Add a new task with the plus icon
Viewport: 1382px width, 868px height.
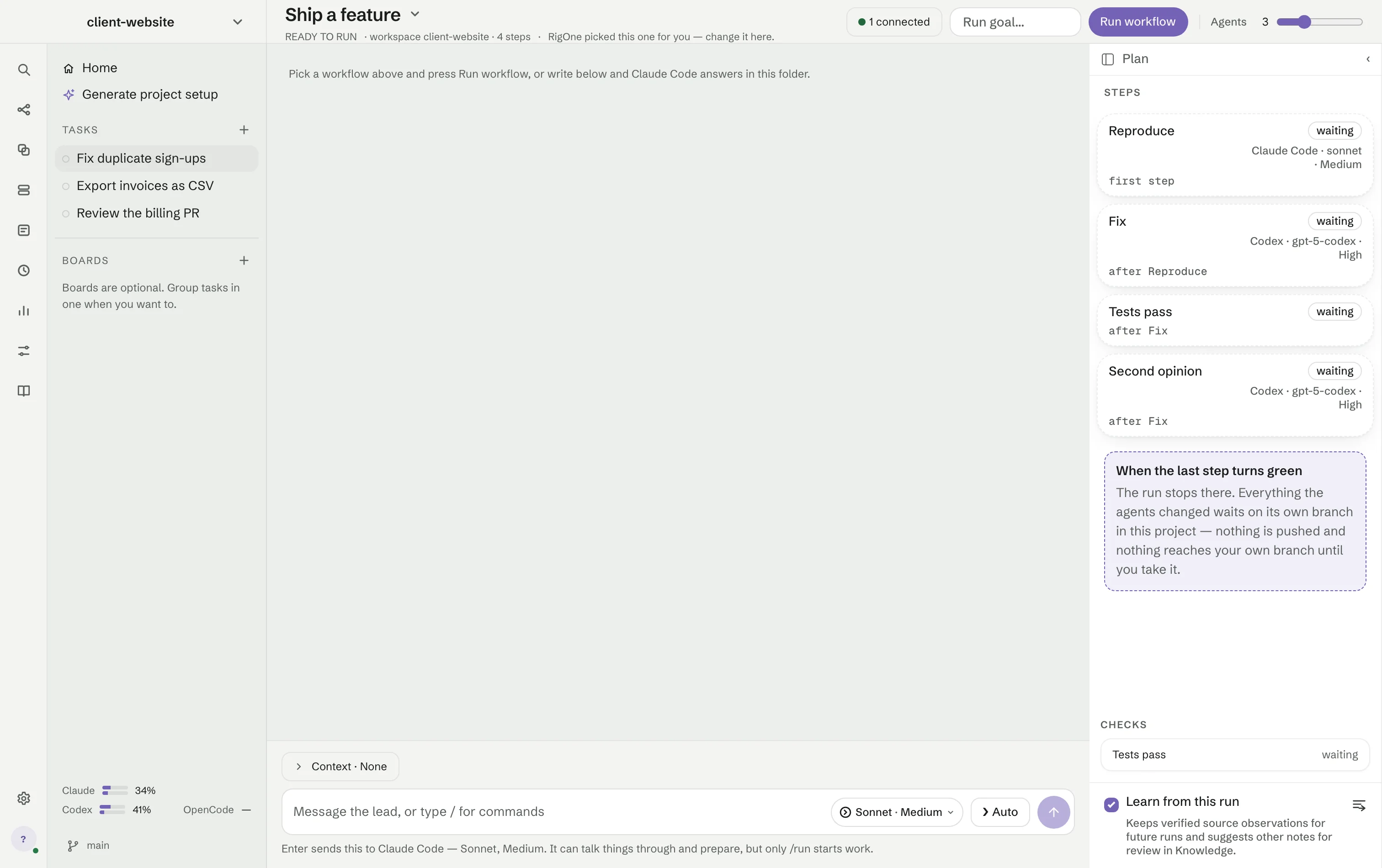point(244,130)
